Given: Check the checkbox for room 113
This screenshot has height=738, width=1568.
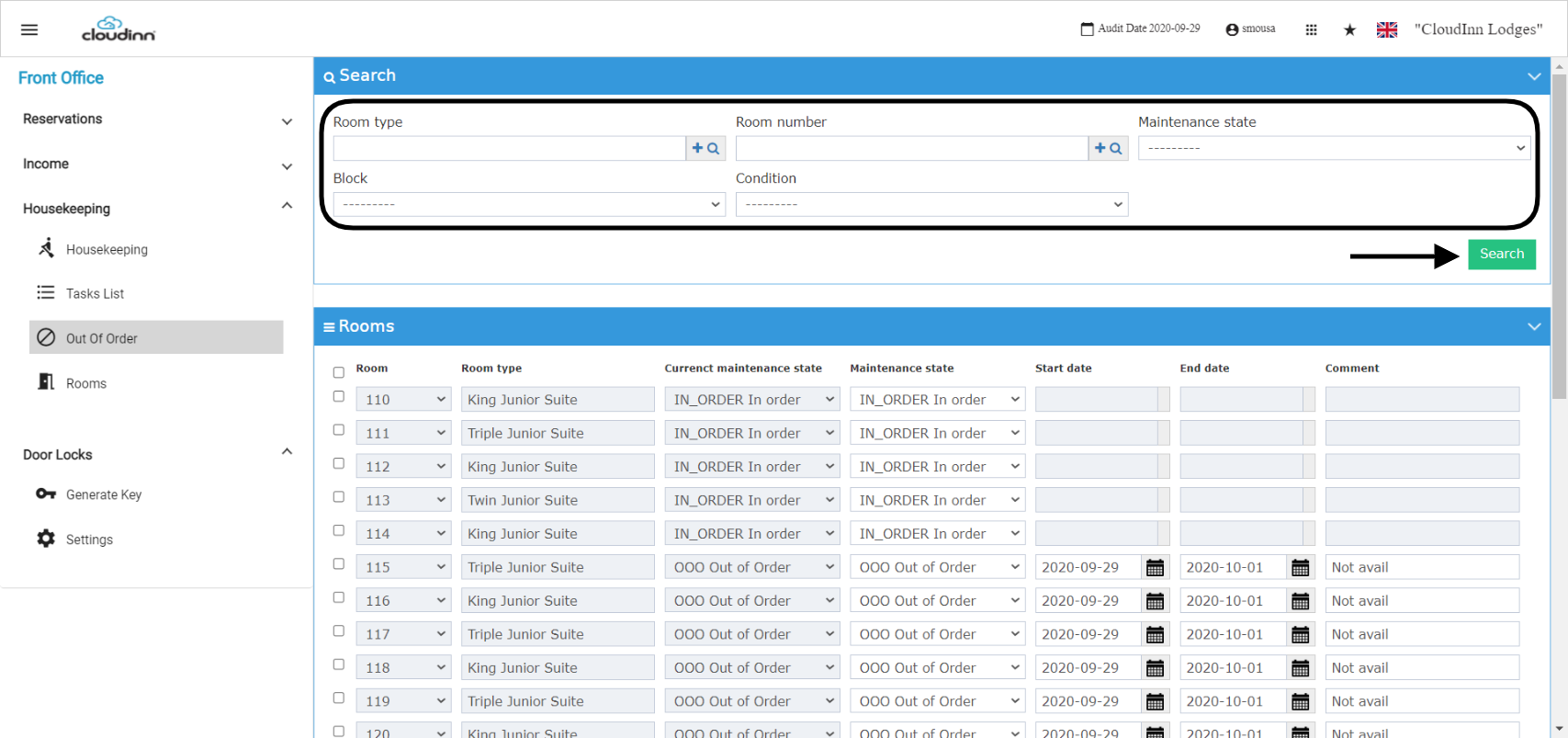Looking at the screenshot, I should click(x=339, y=497).
